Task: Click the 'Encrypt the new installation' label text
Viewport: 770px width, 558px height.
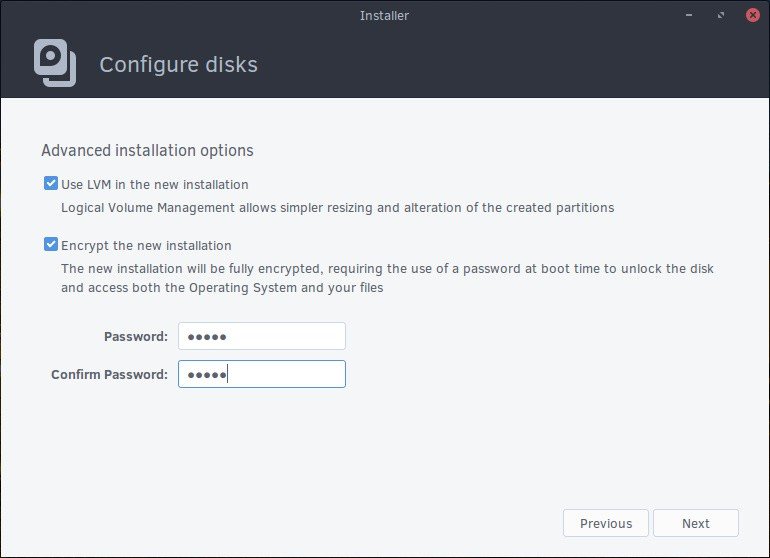Action: coord(146,245)
